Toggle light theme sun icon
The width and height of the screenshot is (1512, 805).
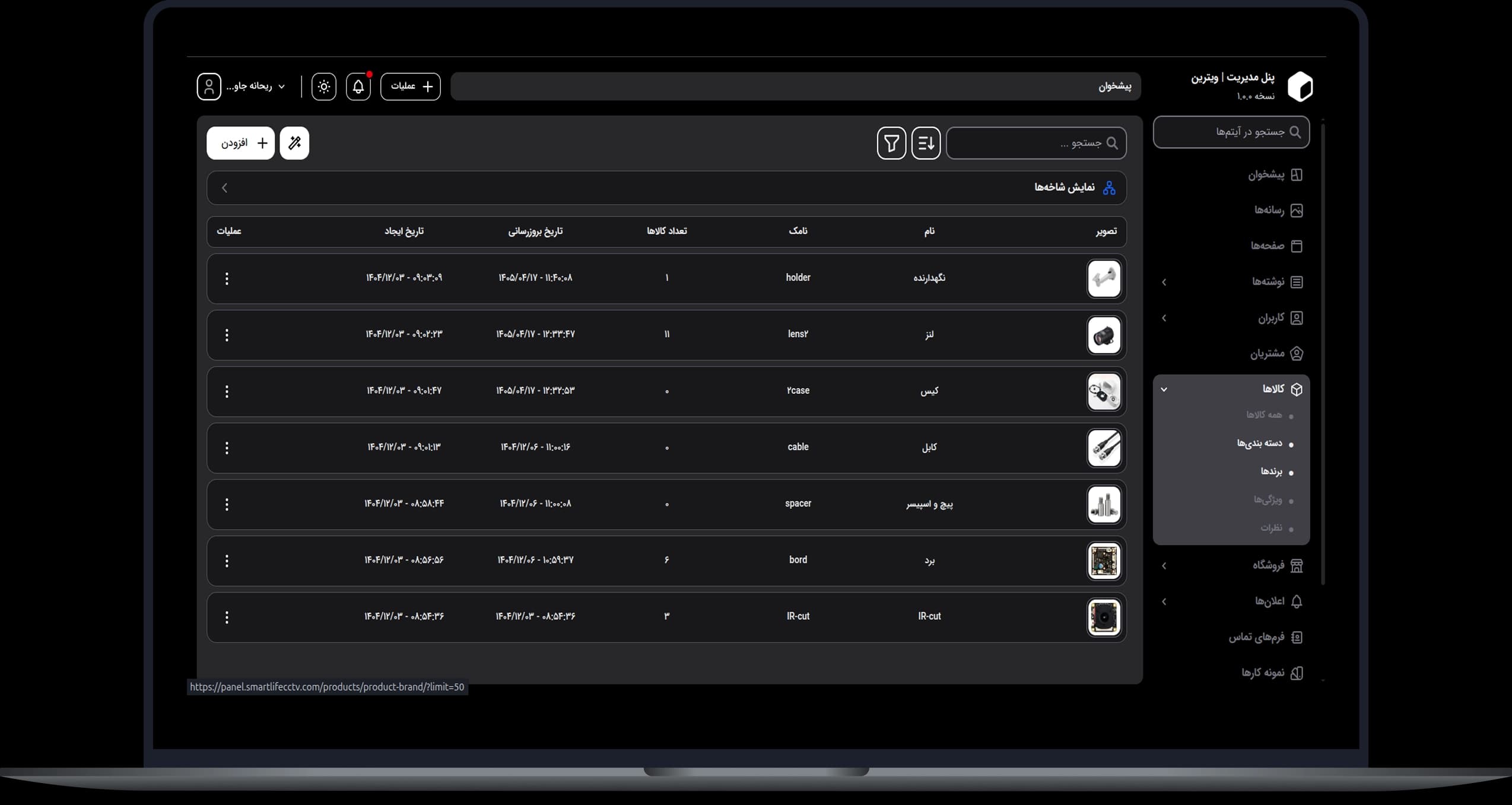click(x=323, y=87)
